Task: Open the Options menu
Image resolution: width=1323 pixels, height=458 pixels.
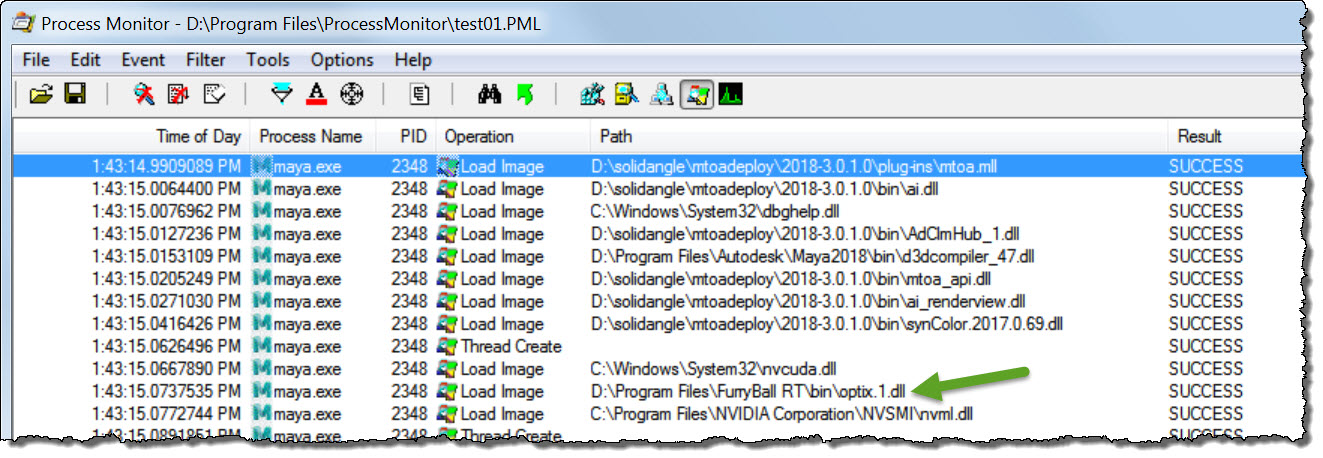Action: [341, 59]
